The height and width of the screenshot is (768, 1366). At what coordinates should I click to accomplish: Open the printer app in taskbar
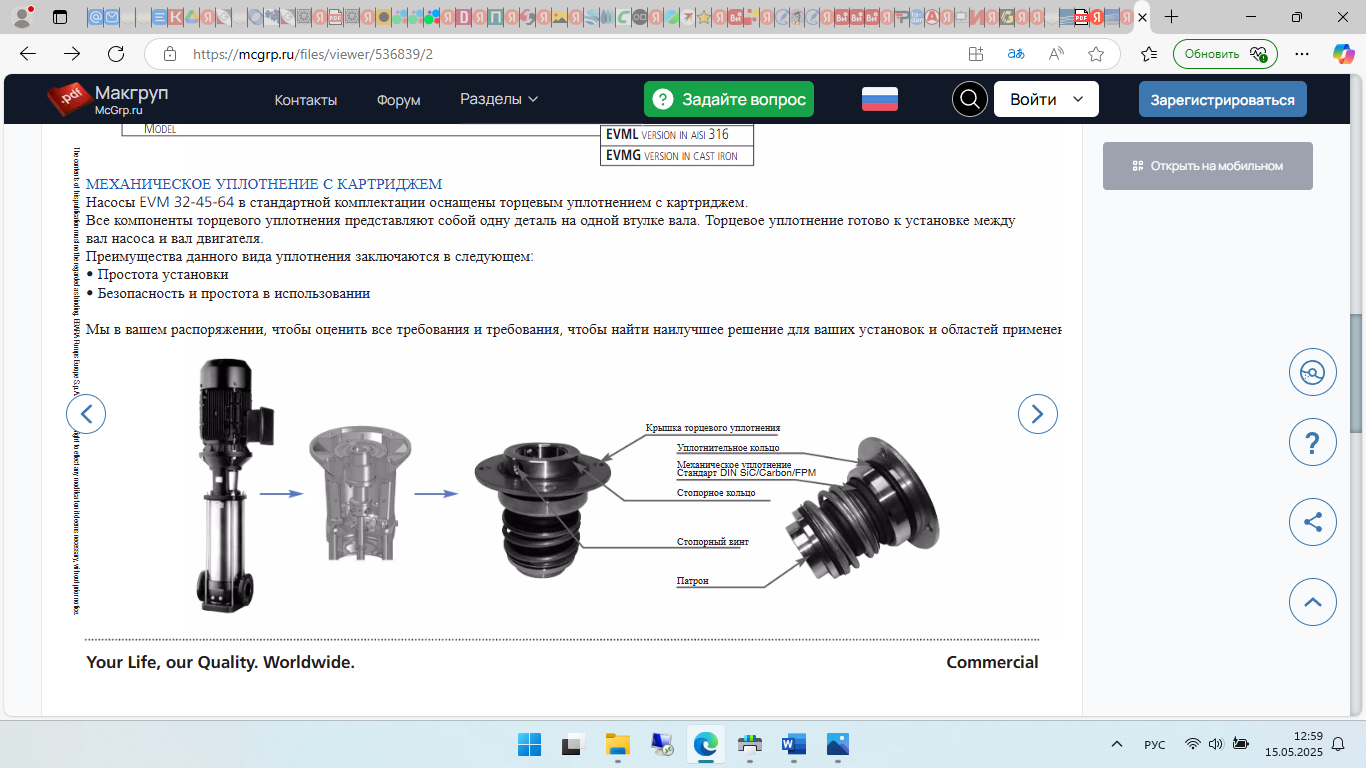(x=750, y=744)
